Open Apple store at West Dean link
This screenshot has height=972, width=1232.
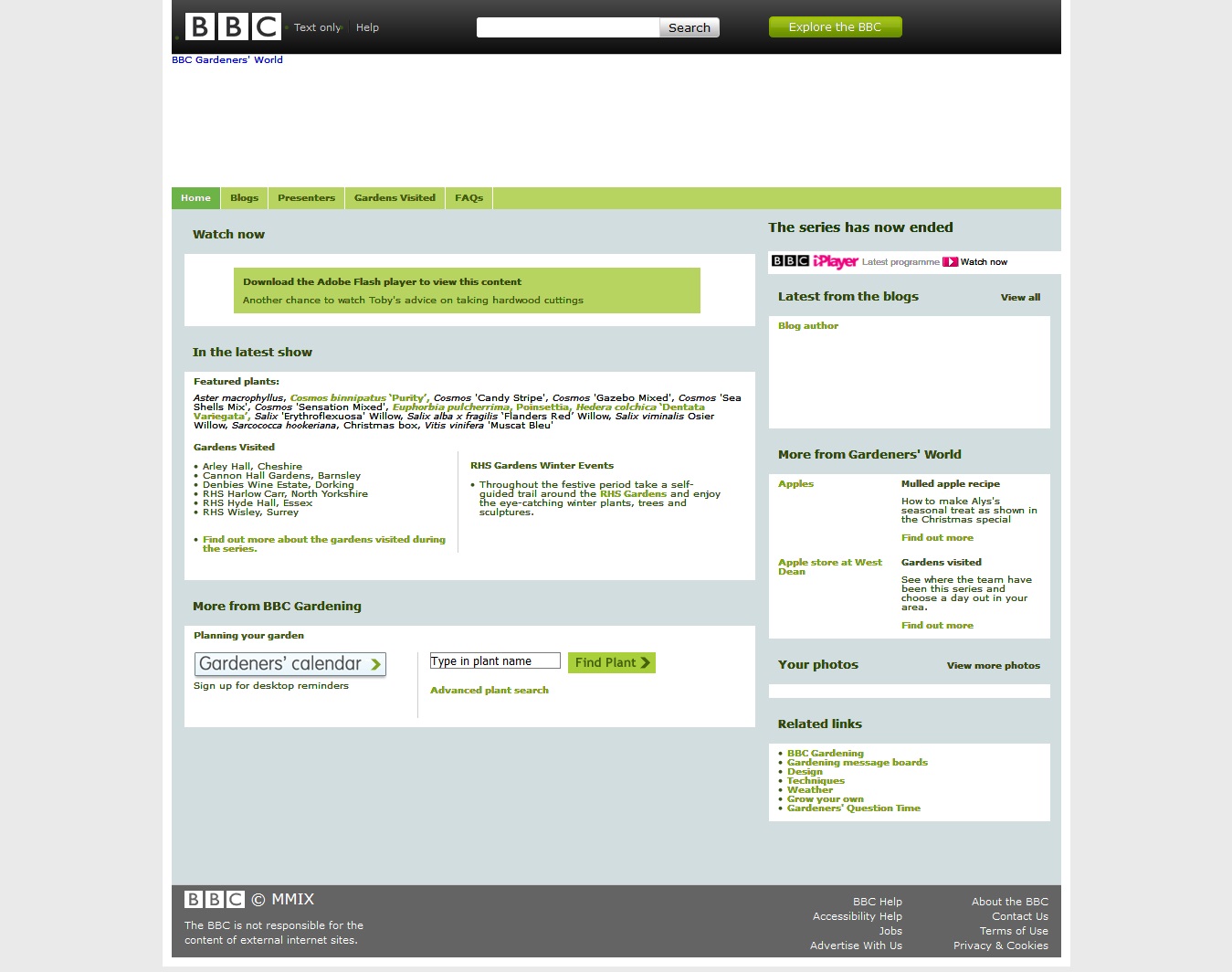point(830,567)
